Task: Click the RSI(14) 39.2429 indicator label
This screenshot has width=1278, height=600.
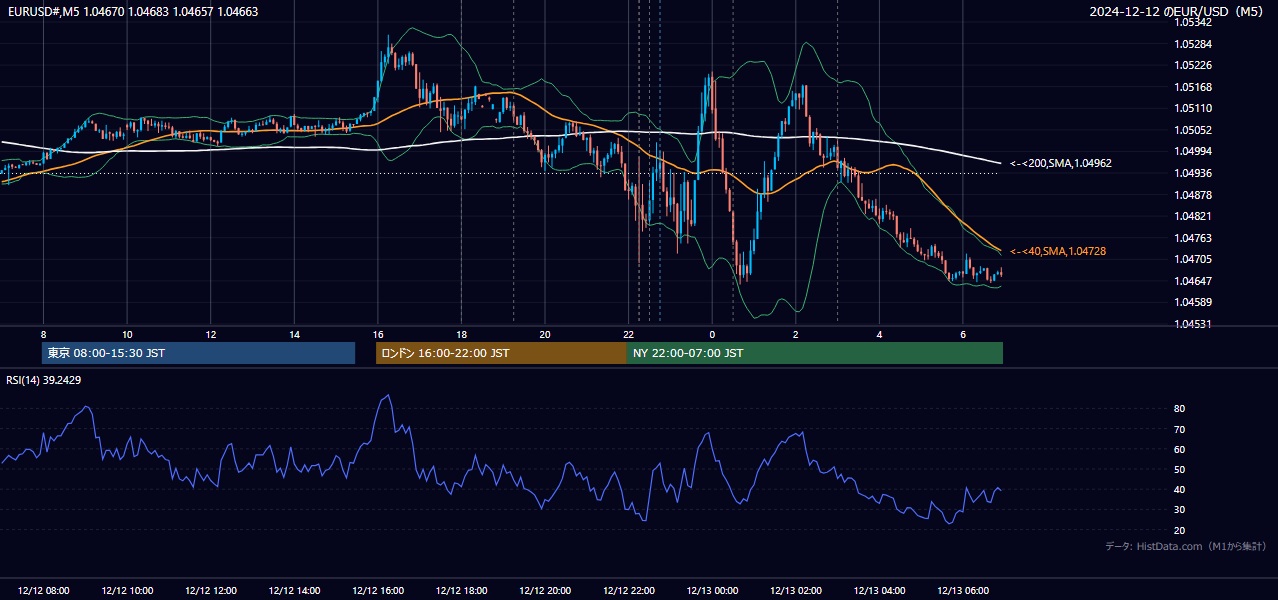Action: click(44, 380)
